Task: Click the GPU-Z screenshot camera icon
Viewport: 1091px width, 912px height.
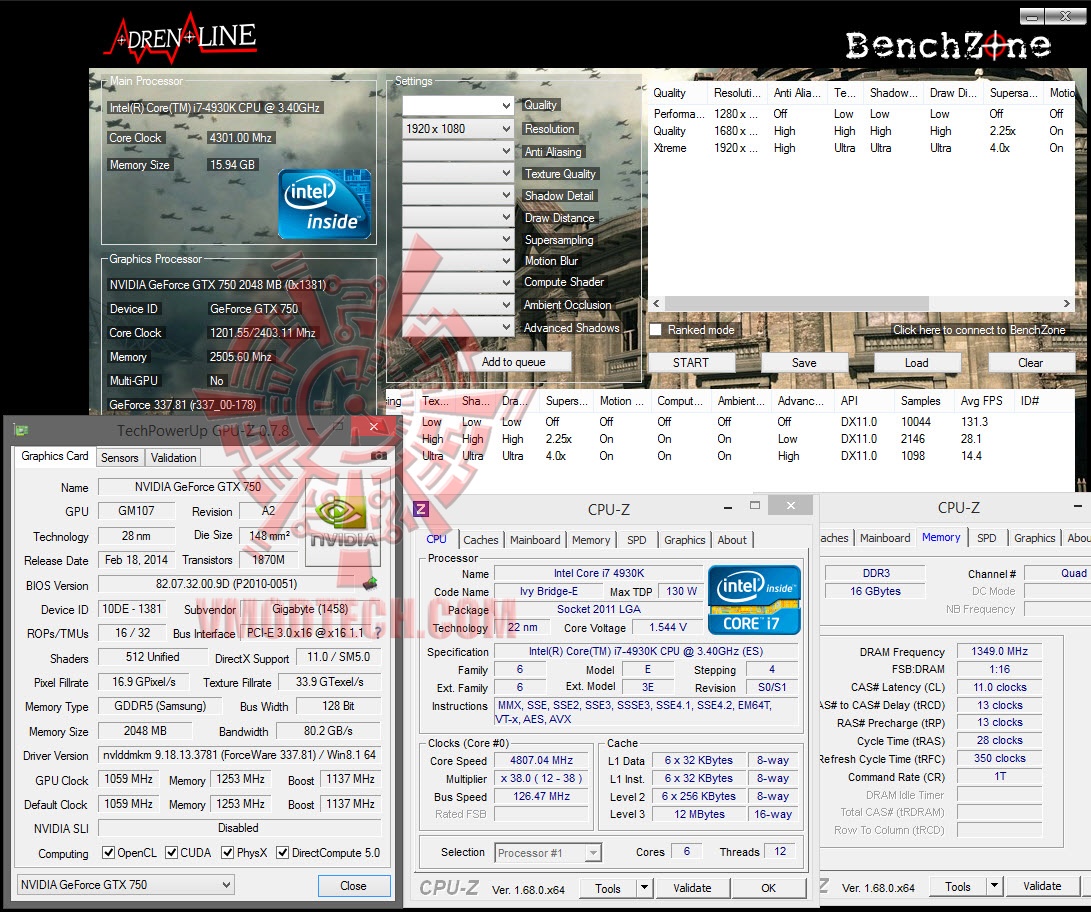Action: 379,456
